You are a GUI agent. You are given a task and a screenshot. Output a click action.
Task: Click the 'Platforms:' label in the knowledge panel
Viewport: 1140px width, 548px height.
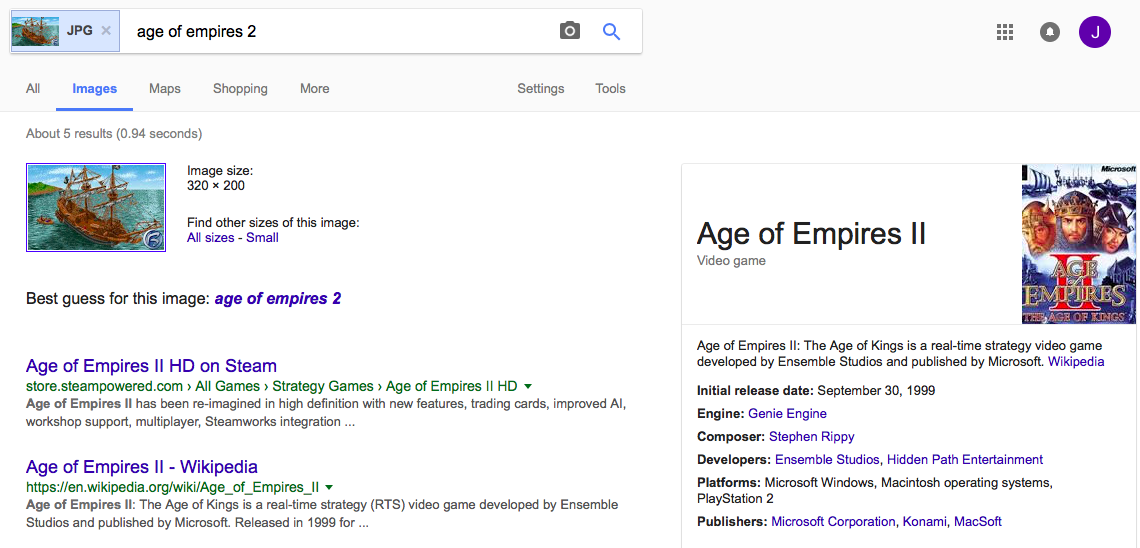click(x=728, y=483)
